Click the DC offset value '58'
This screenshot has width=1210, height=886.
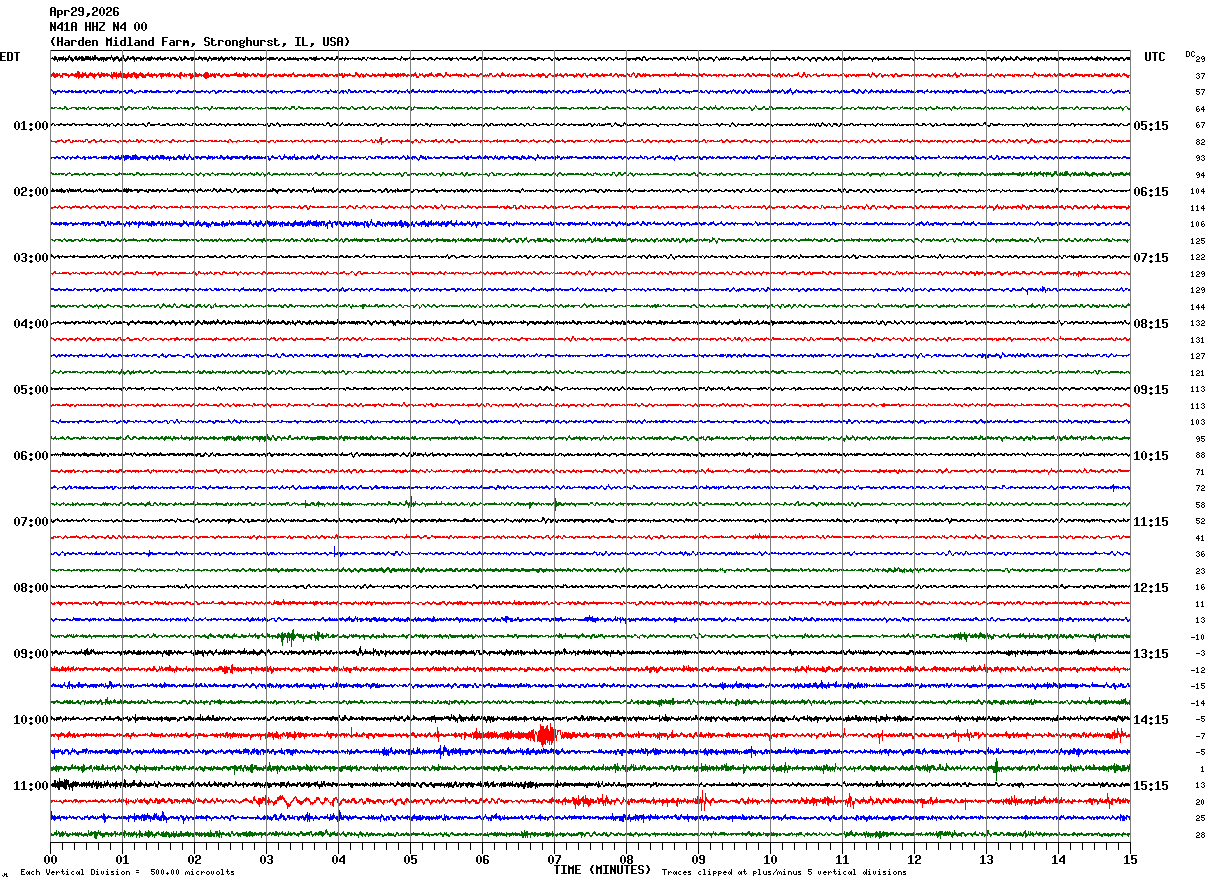[x=1200, y=505]
